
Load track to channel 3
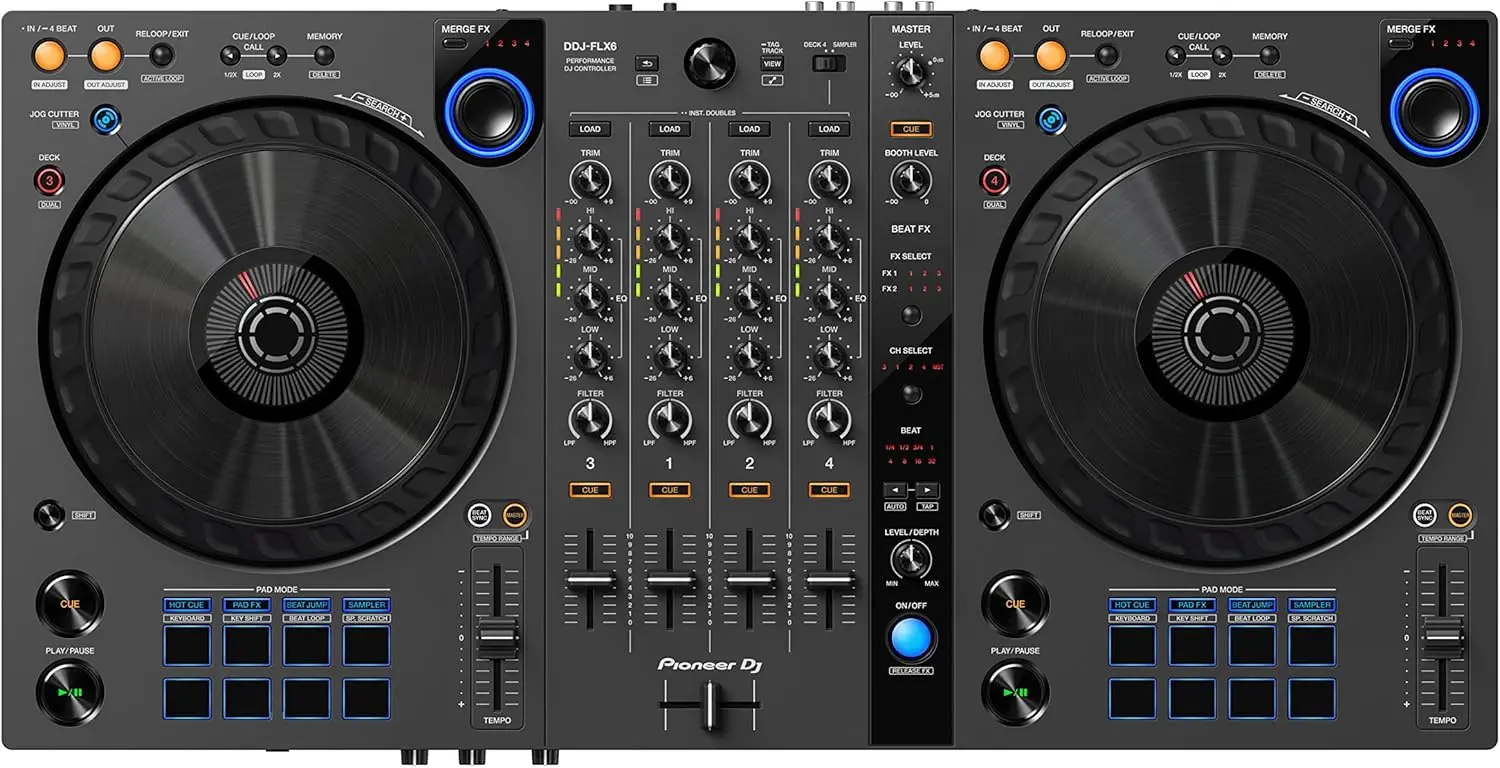click(x=590, y=129)
